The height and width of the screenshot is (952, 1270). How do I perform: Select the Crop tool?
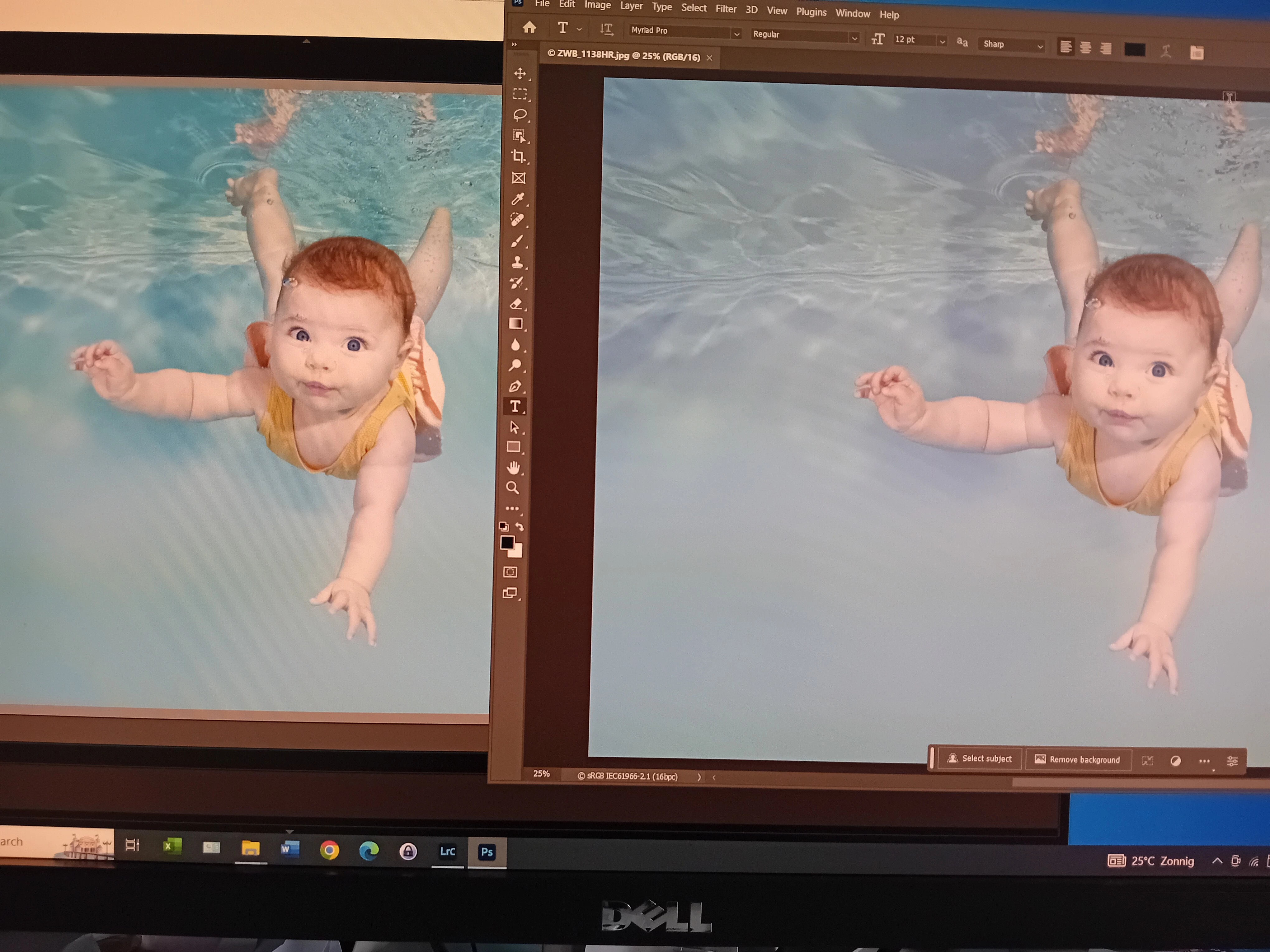pos(519,156)
